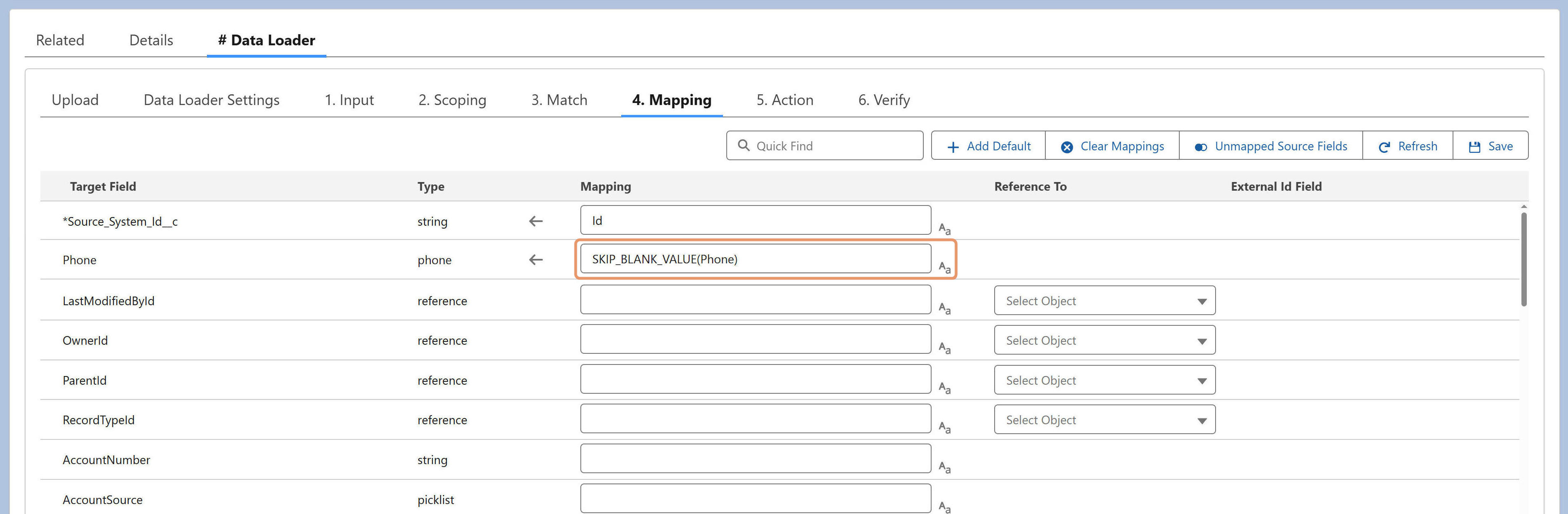The image size is (1568, 514).
Task: Go to the 2. Scoping tab
Action: point(452,100)
